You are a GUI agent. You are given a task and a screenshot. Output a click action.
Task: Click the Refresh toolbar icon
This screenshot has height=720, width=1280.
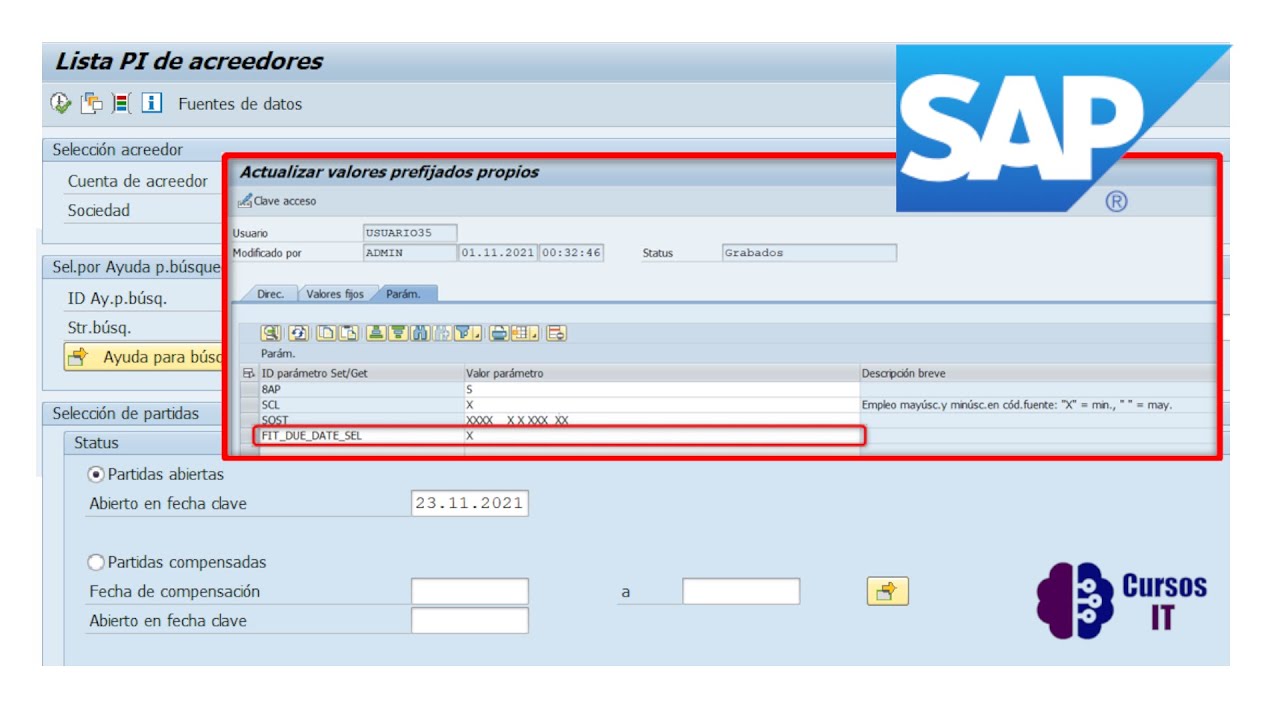coord(298,333)
